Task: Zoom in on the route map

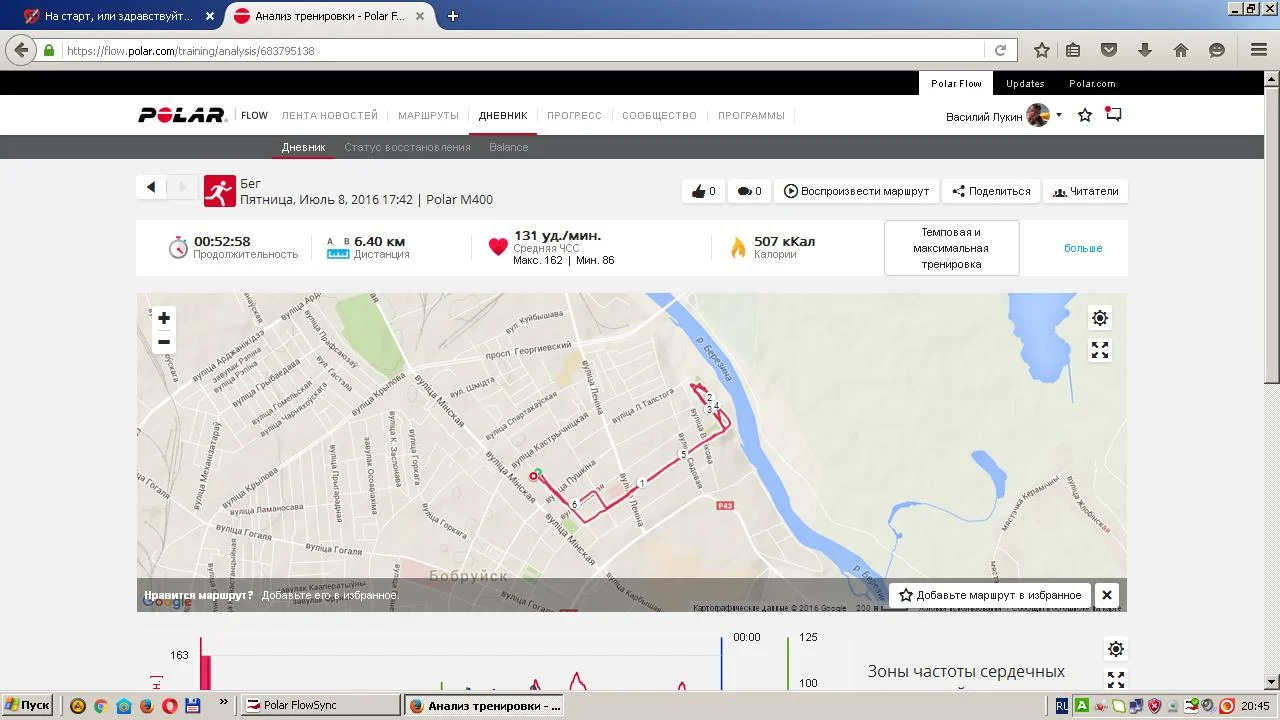Action: (164, 318)
